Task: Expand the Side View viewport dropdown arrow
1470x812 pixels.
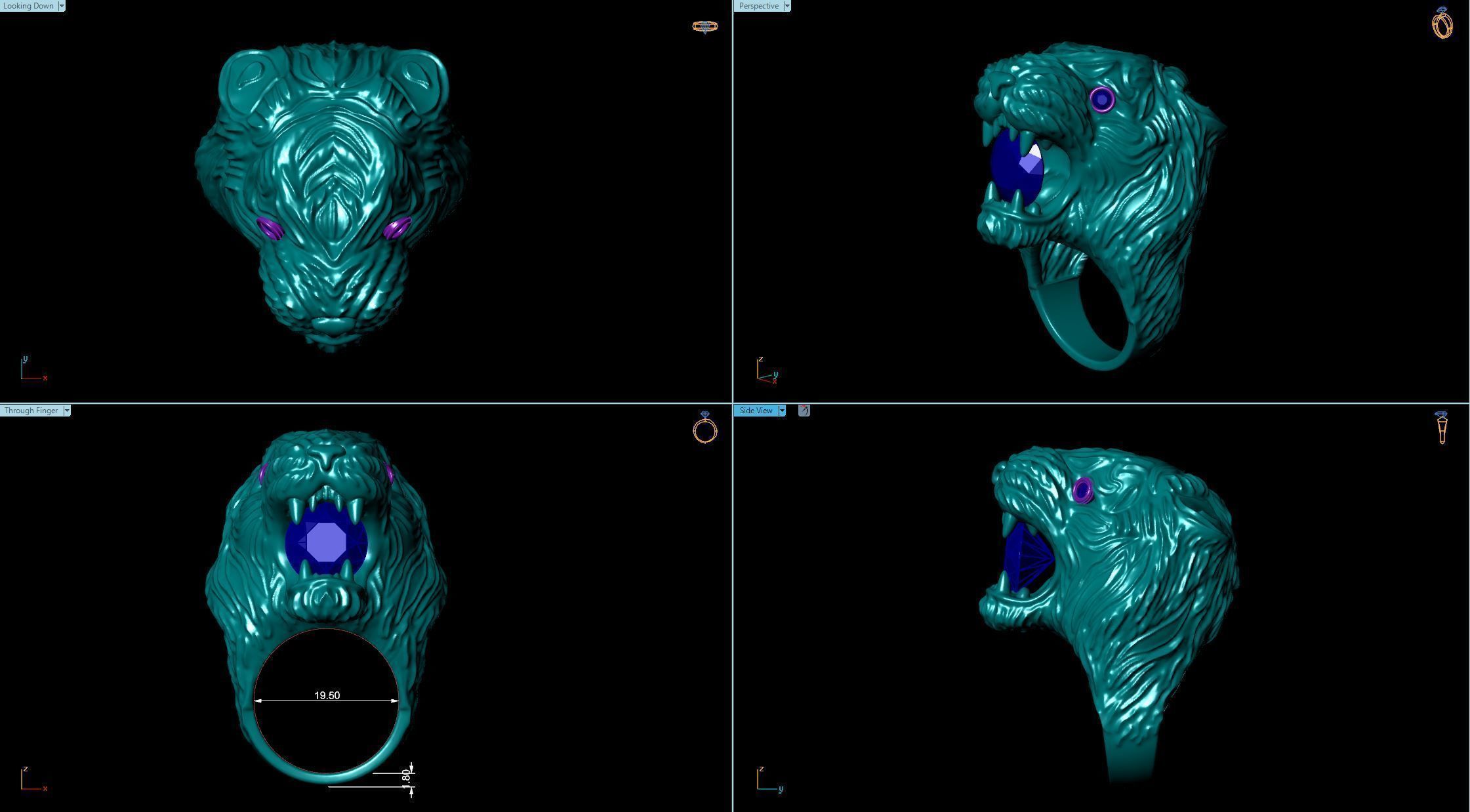Action: point(782,411)
